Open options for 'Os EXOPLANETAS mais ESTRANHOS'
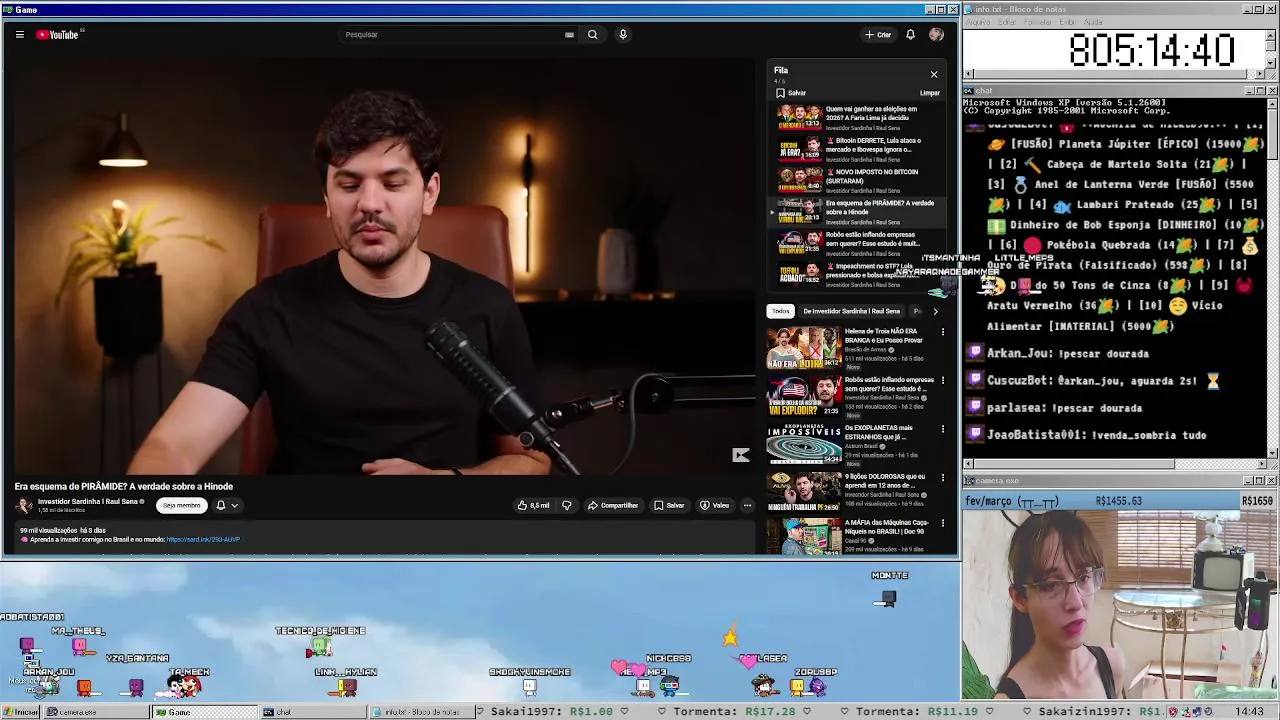 click(x=942, y=429)
